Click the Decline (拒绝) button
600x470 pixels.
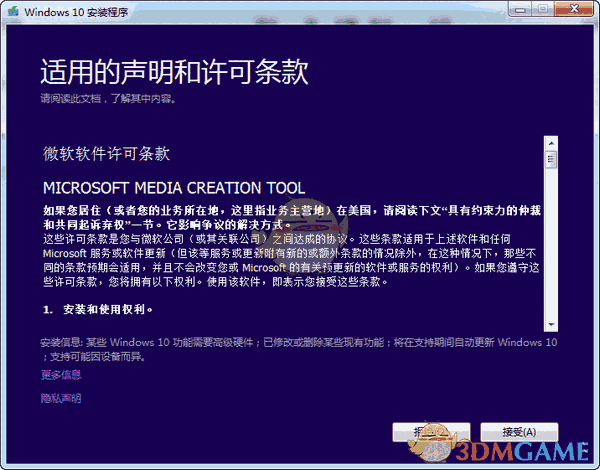click(431, 432)
